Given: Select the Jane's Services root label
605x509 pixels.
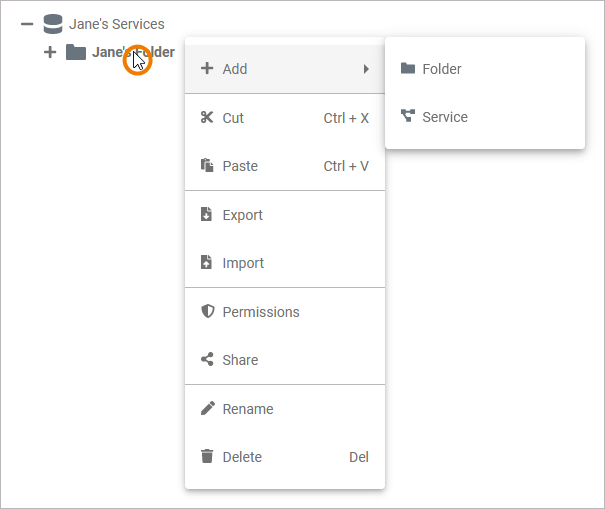Looking at the screenshot, I should coord(117,24).
